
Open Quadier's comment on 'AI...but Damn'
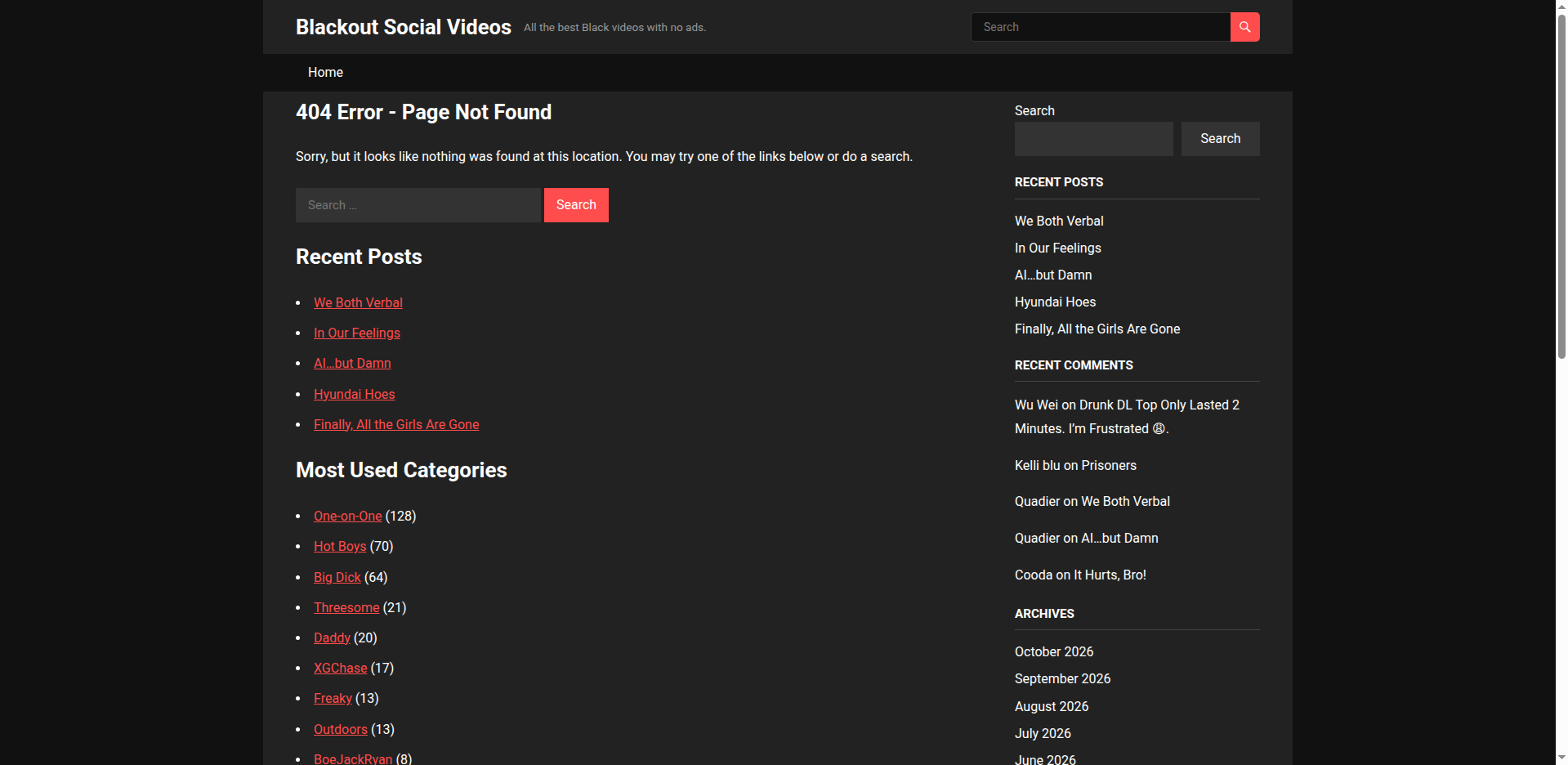(1119, 538)
